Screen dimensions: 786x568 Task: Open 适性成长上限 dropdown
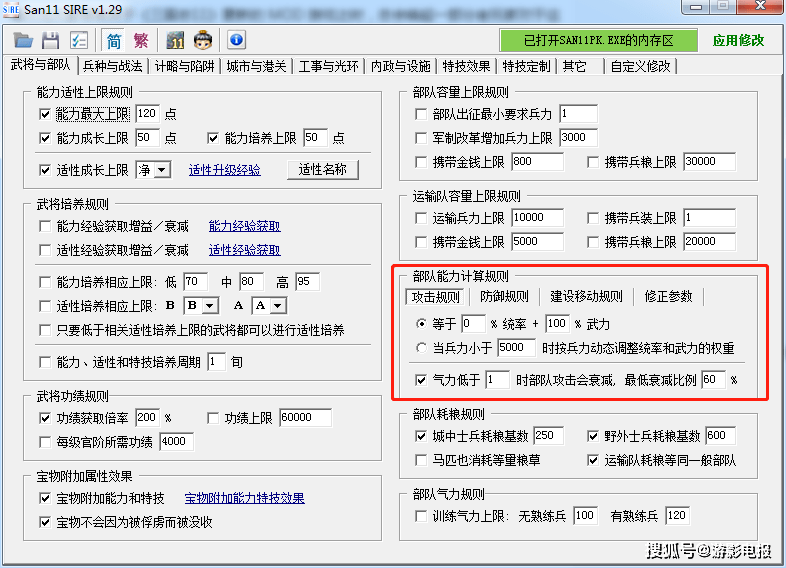[161, 170]
